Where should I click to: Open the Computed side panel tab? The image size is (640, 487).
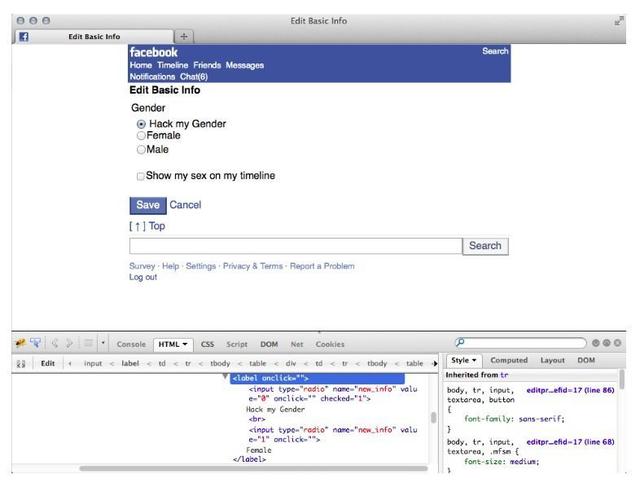508,360
